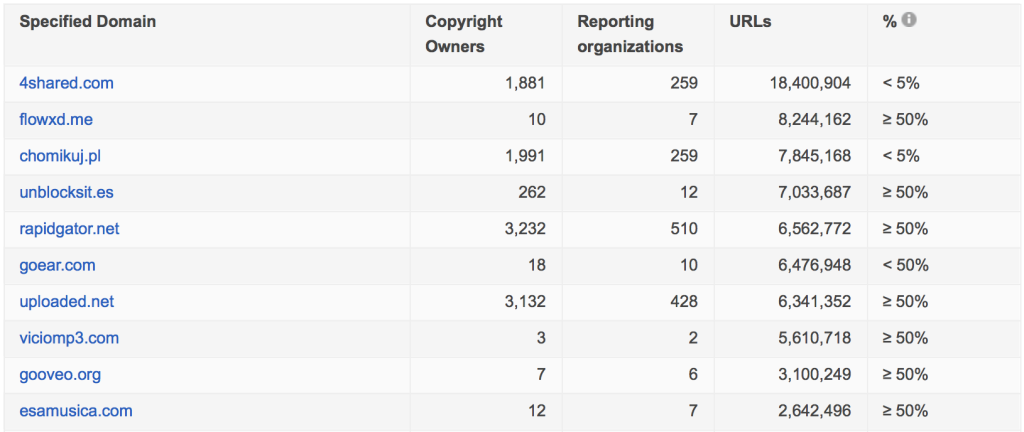Open the gooveo.org domain link

coord(61,375)
